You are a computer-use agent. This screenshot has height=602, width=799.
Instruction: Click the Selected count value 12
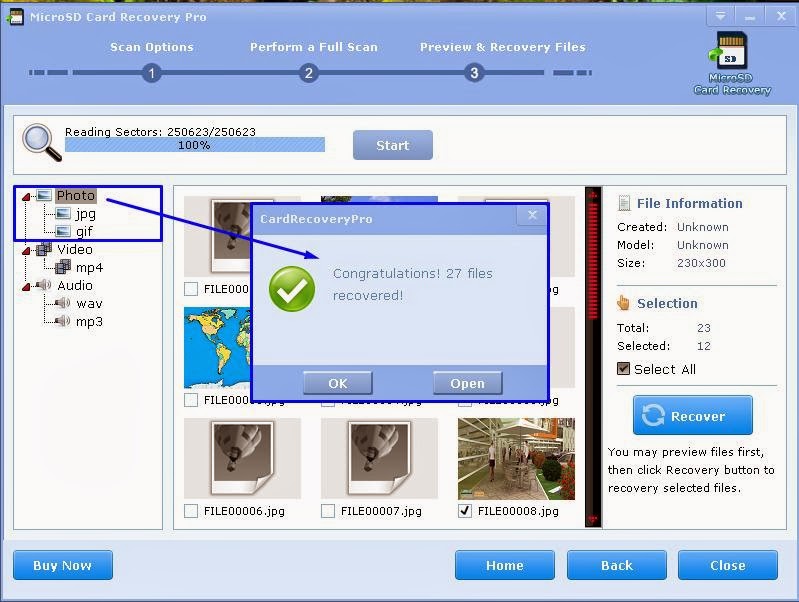click(x=704, y=346)
